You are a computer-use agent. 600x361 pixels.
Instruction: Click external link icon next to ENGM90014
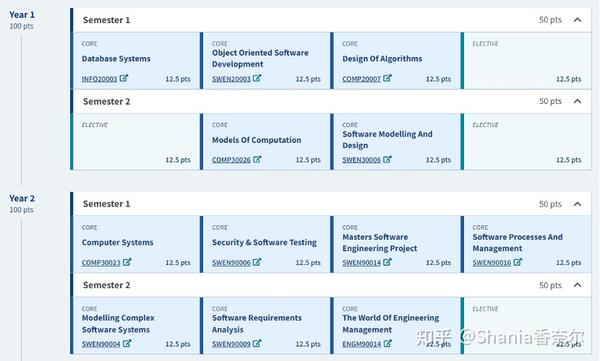pos(387,343)
